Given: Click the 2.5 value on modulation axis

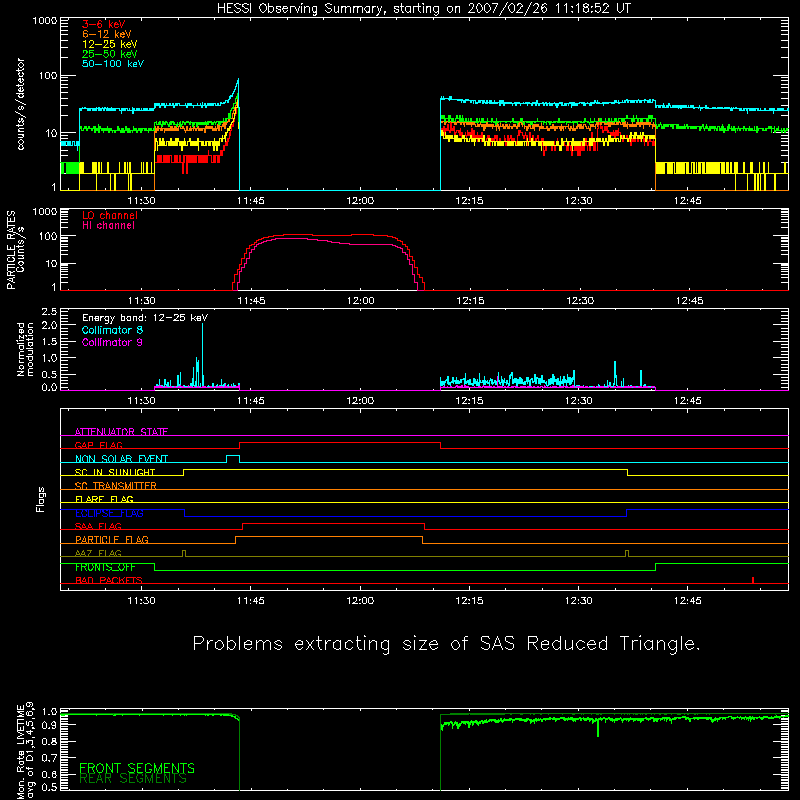Looking at the screenshot, I should (x=49, y=312).
